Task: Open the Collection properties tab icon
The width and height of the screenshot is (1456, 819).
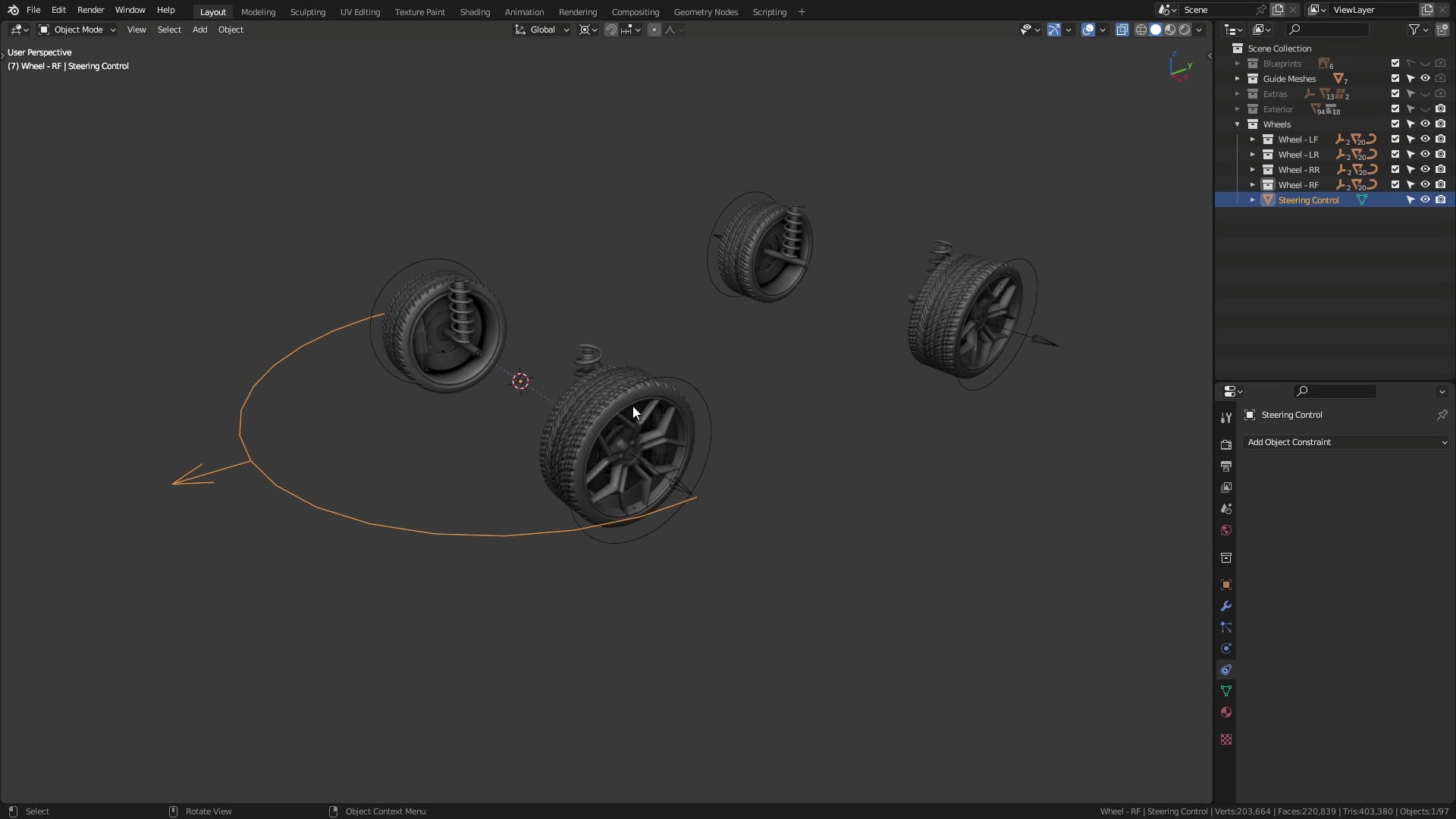Action: pos(1226,557)
